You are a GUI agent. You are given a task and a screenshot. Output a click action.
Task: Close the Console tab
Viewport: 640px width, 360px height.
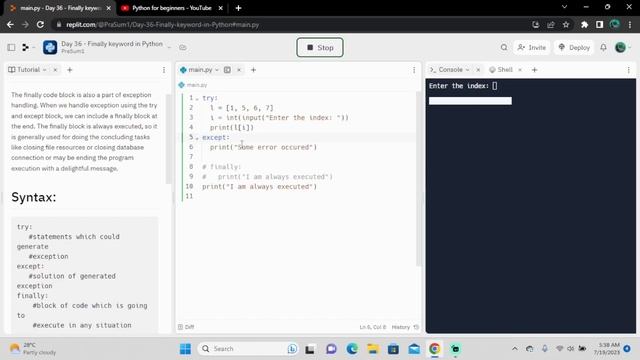(478, 70)
